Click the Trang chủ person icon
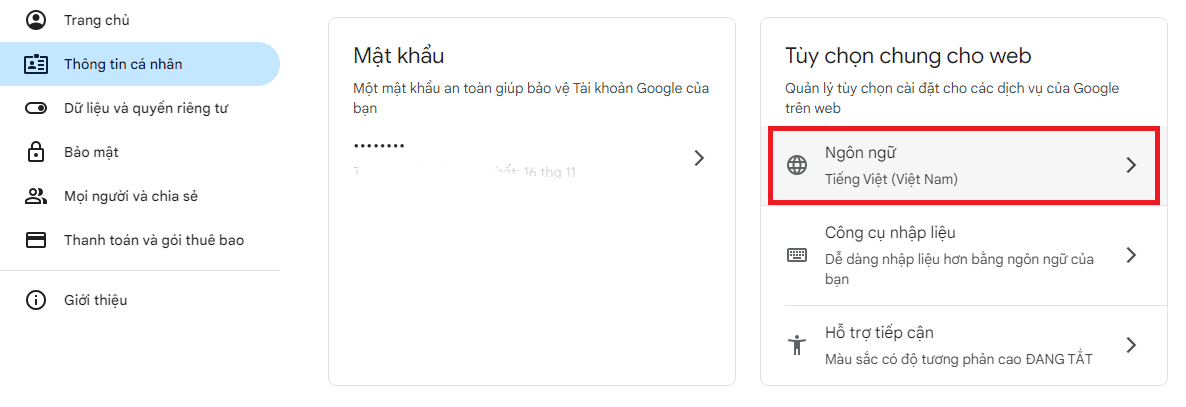 [x=36, y=20]
